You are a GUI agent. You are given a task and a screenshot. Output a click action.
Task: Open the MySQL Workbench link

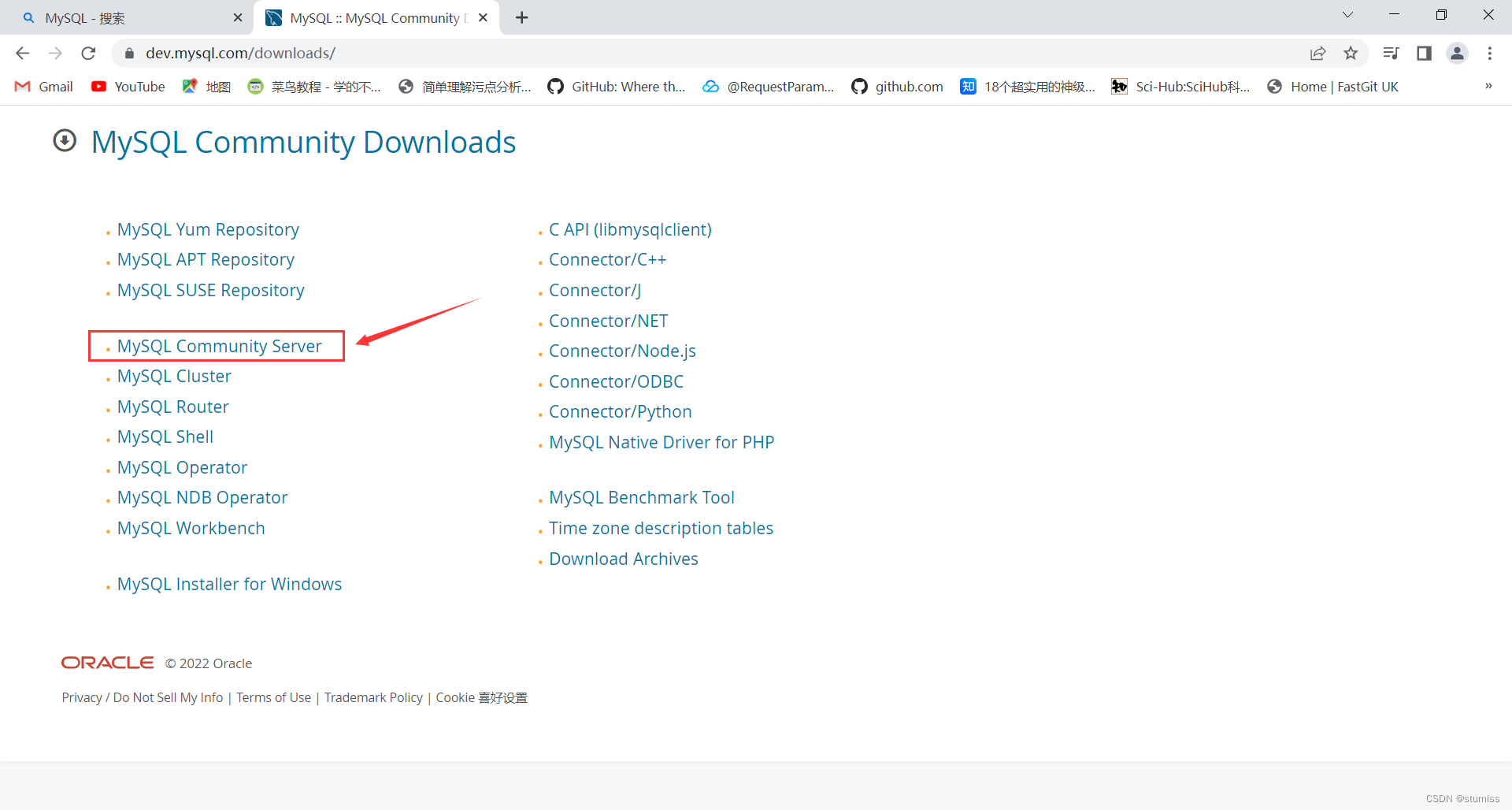(191, 528)
